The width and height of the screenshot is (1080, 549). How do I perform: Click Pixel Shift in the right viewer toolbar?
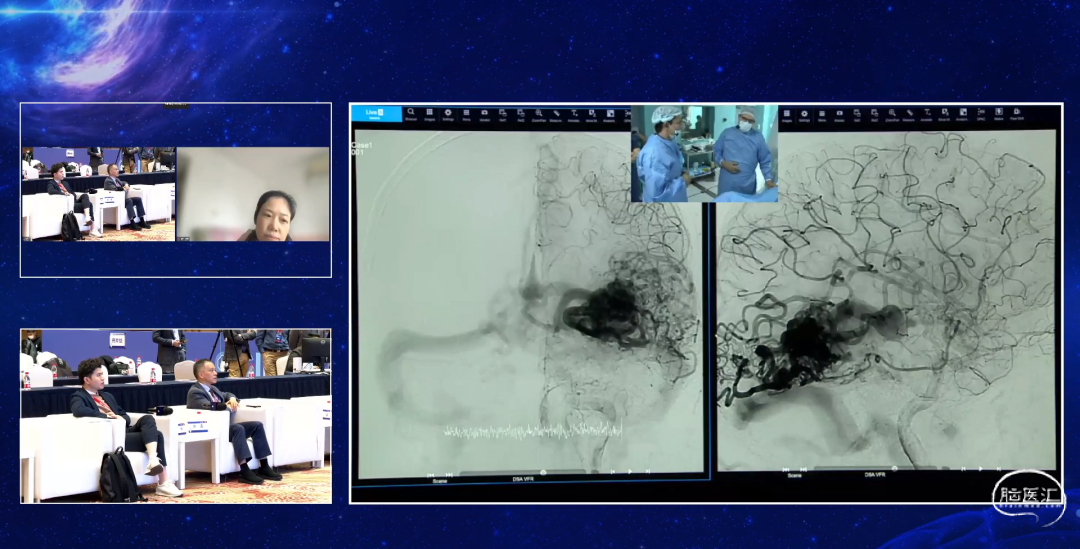pyautogui.click(x=1017, y=114)
